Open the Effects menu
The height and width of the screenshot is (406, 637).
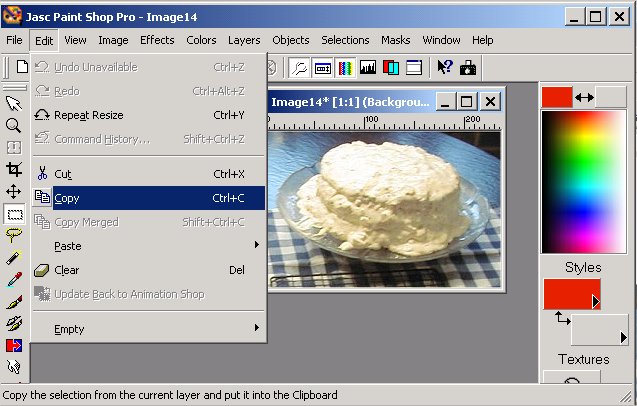click(157, 40)
